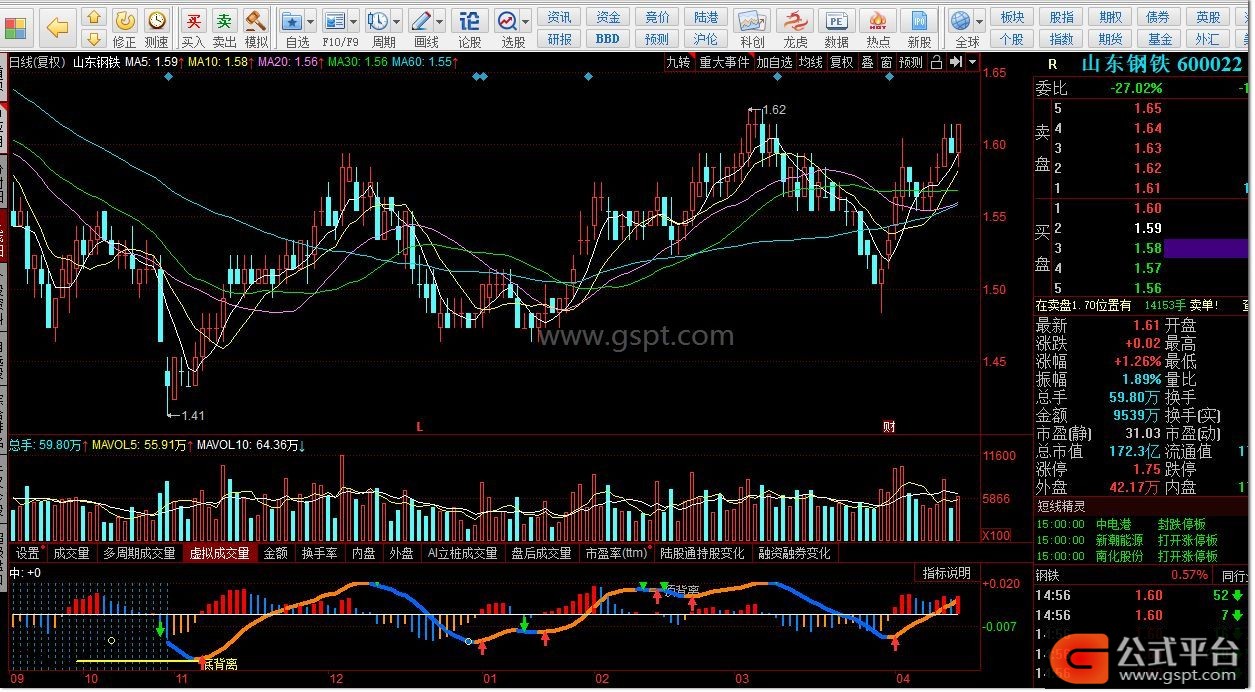The height and width of the screenshot is (692, 1255).
Task: Expand the 选股 screener dropdown arrow
Action: coord(526,20)
